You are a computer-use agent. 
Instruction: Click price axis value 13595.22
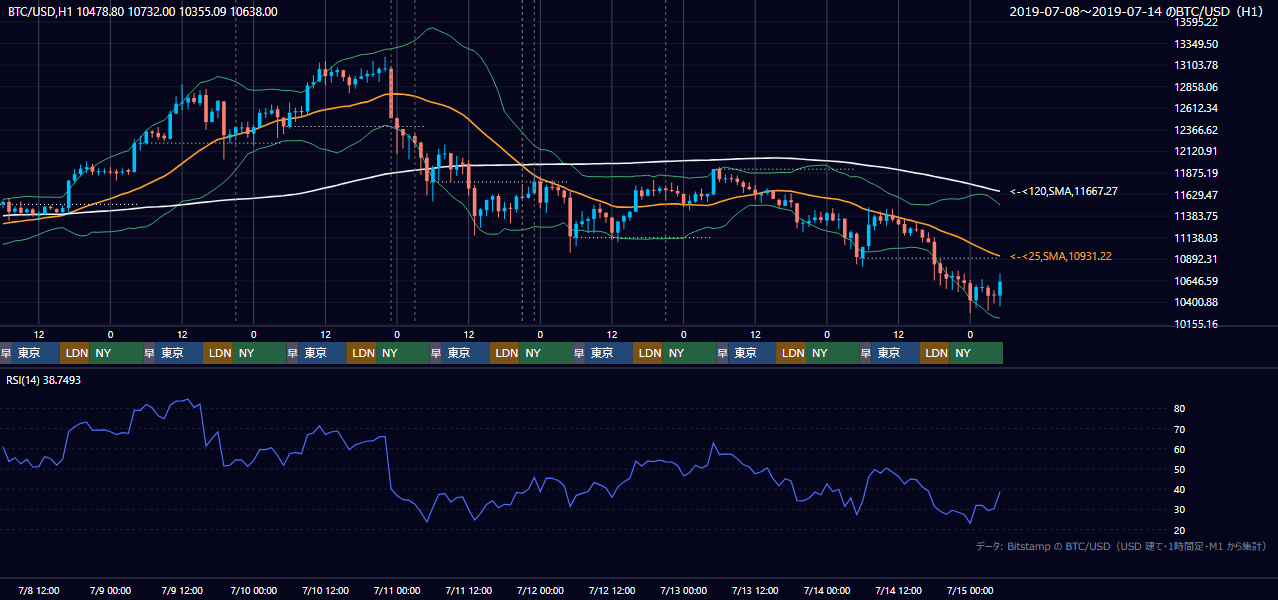point(1196,22)
